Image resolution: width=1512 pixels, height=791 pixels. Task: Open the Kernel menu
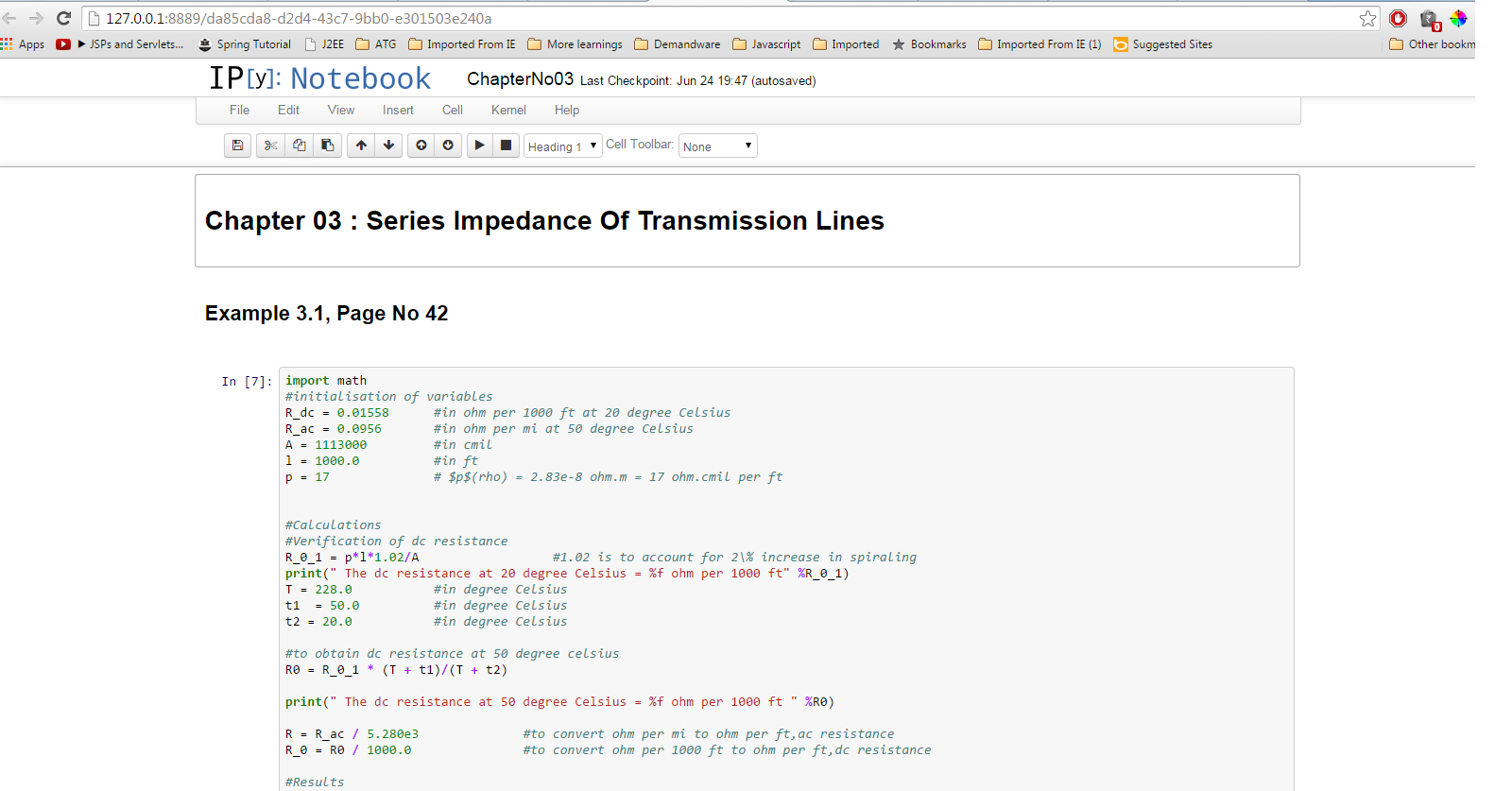pyautogui.click(x=508, y=111)
